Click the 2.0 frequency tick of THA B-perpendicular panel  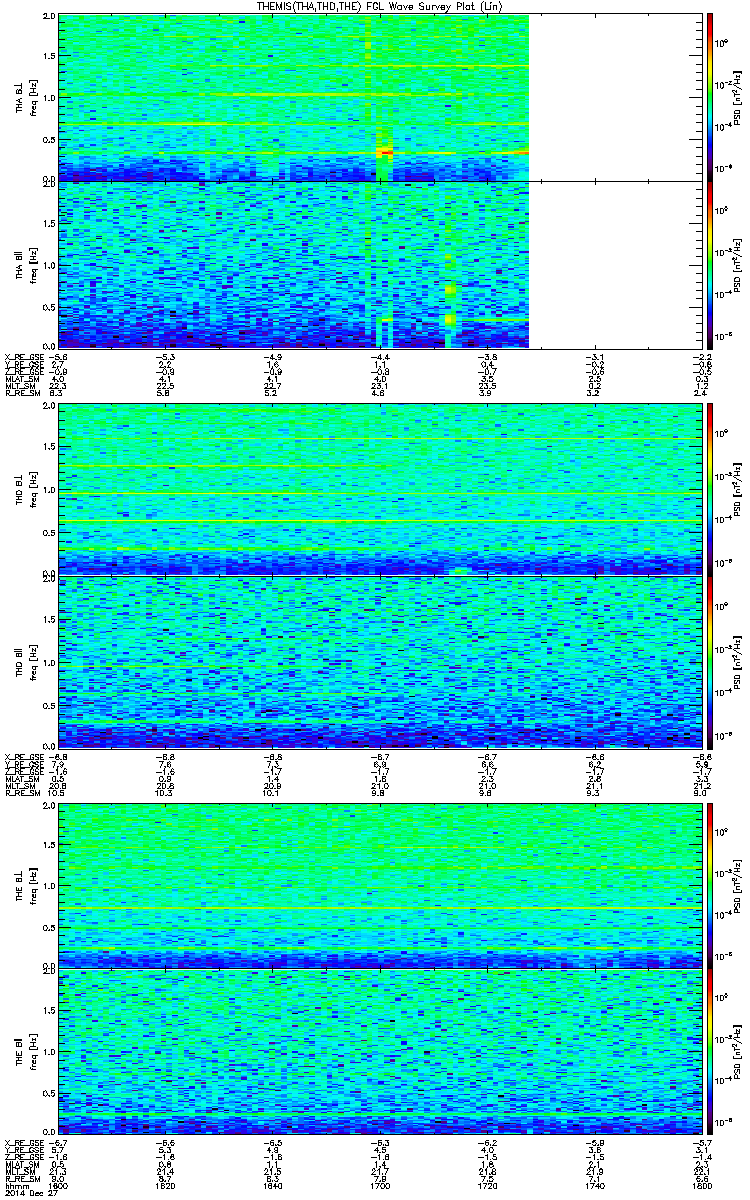coord(50,18)
